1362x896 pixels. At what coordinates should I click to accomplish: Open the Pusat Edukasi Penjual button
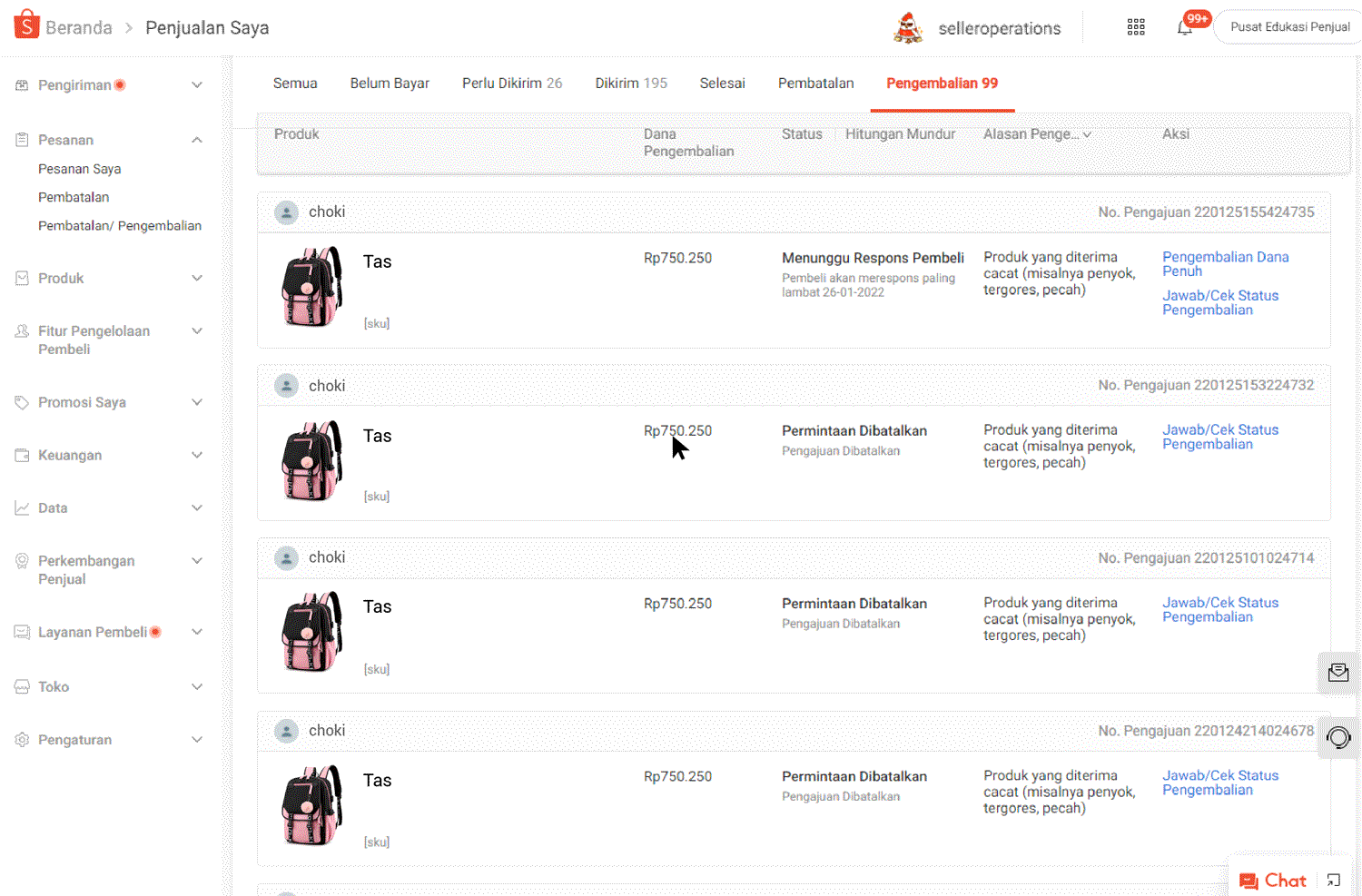pyautogui.click(x=1289, y=27)
